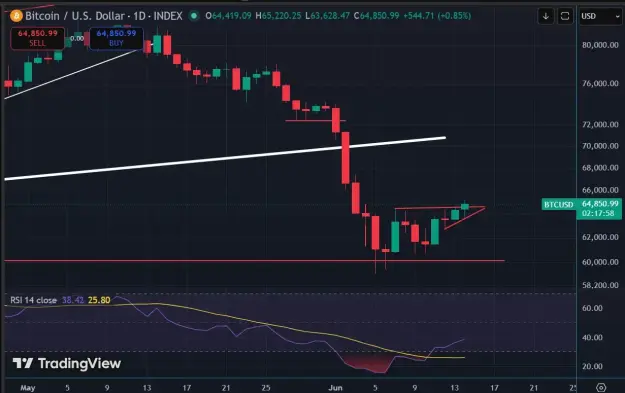The height and width of the screenshot is (393, 625).
Task: Open the USD currency dropdown
Action: (x=600, y=16)
